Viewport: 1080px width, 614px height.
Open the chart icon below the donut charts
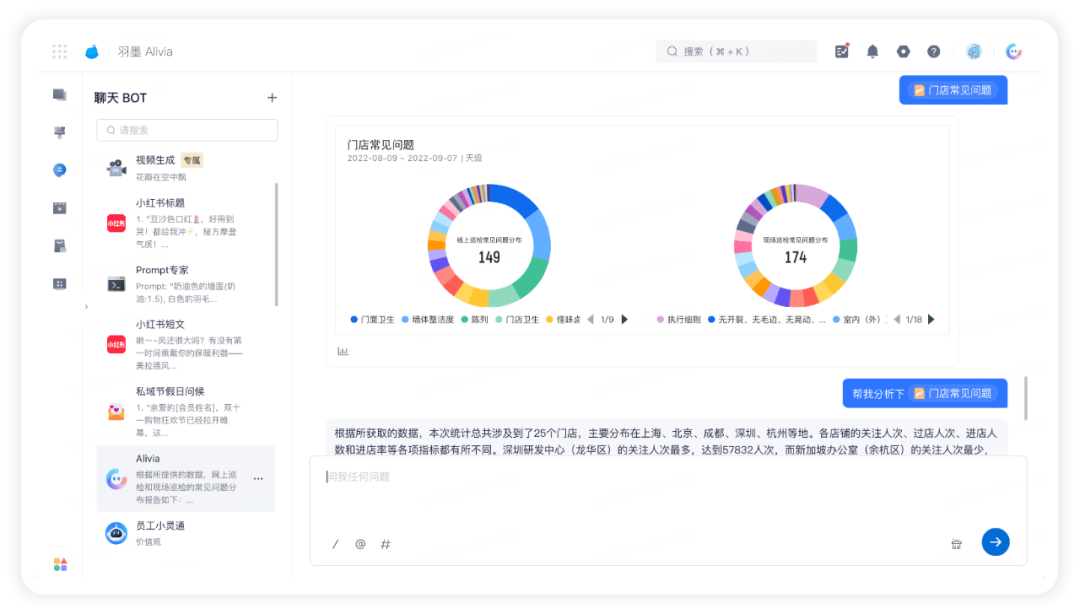[x=342, y=351]
